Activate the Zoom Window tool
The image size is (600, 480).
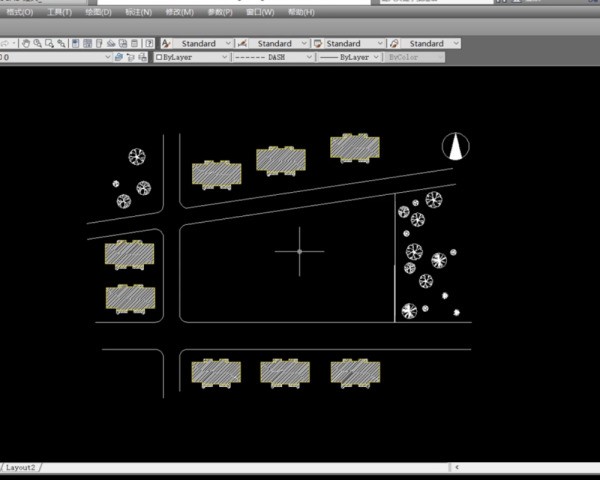[50, 44]
